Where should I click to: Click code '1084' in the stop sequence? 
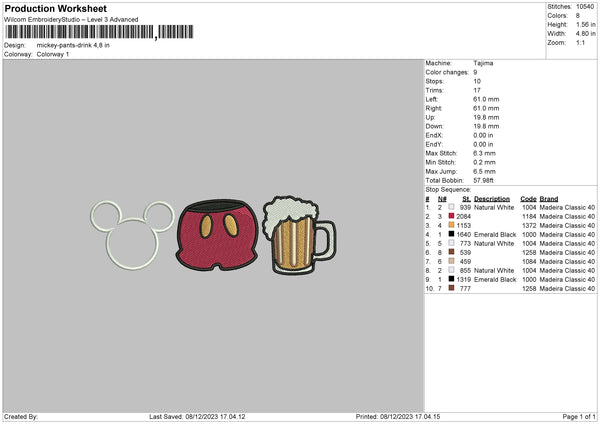(x=529, y=261)
